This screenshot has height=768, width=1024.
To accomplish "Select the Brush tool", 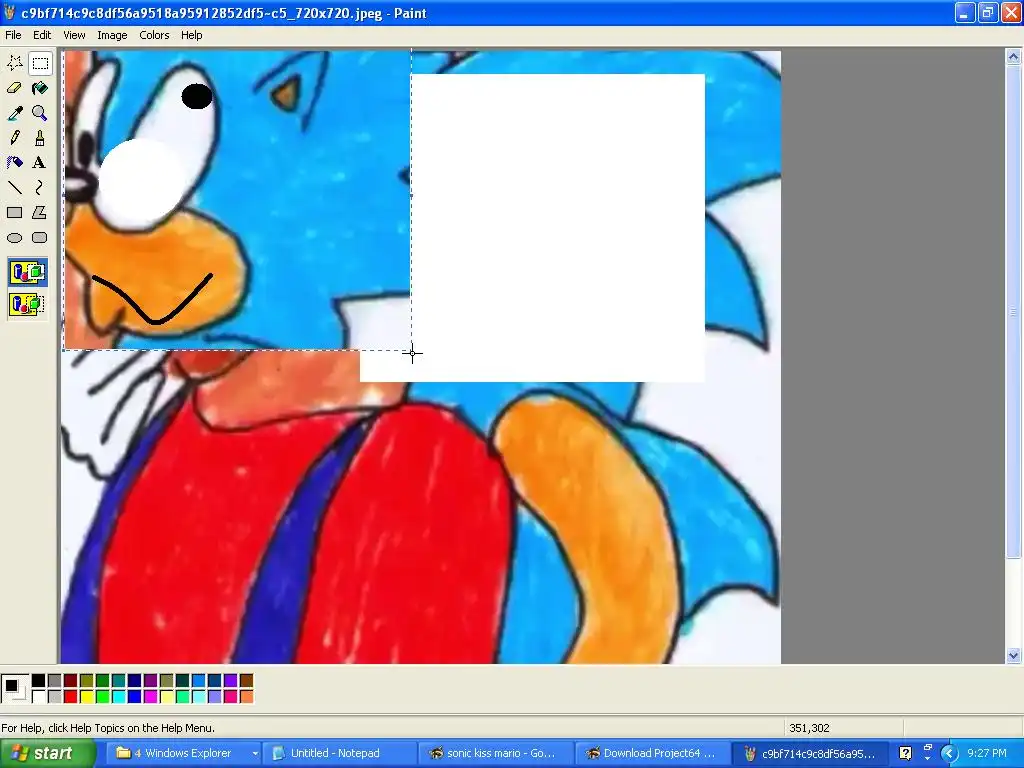I will pos(40,138).
